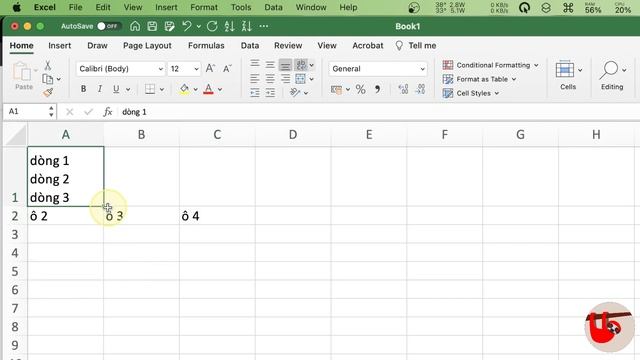Image resolution: width=640 pixels, height=360 pixels.
Task: Toggle Wrap Text button
Action: [301, 64]
